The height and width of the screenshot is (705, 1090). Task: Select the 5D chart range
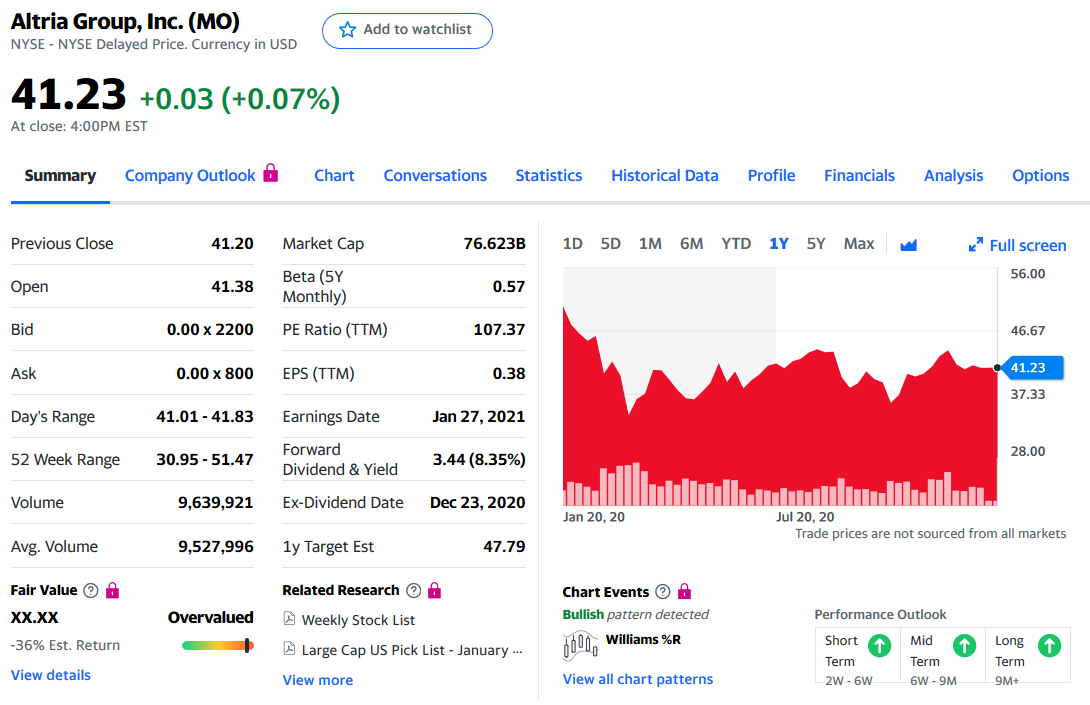(x=610, y=243)
